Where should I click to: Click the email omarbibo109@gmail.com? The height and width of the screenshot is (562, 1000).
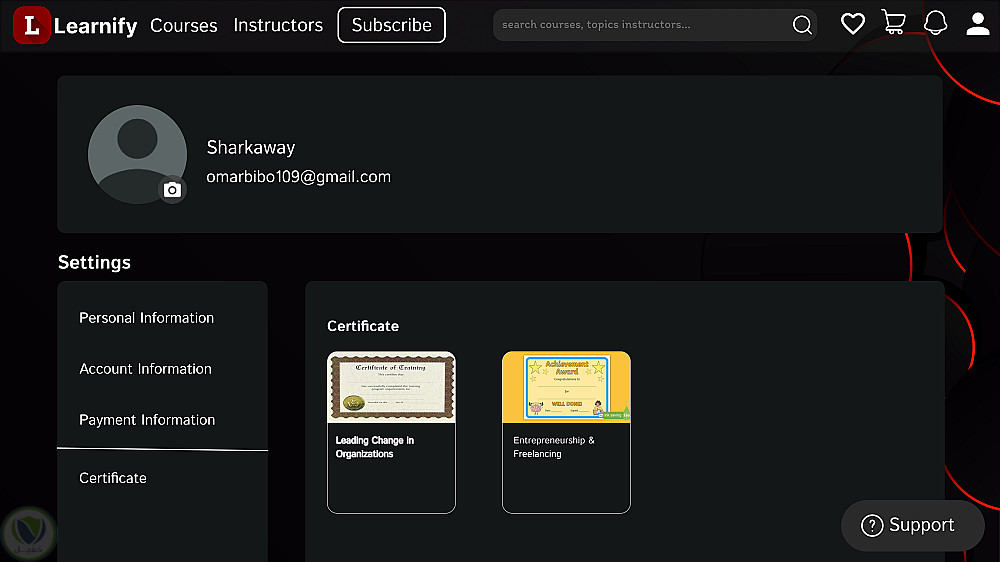(x=298, y=177)
